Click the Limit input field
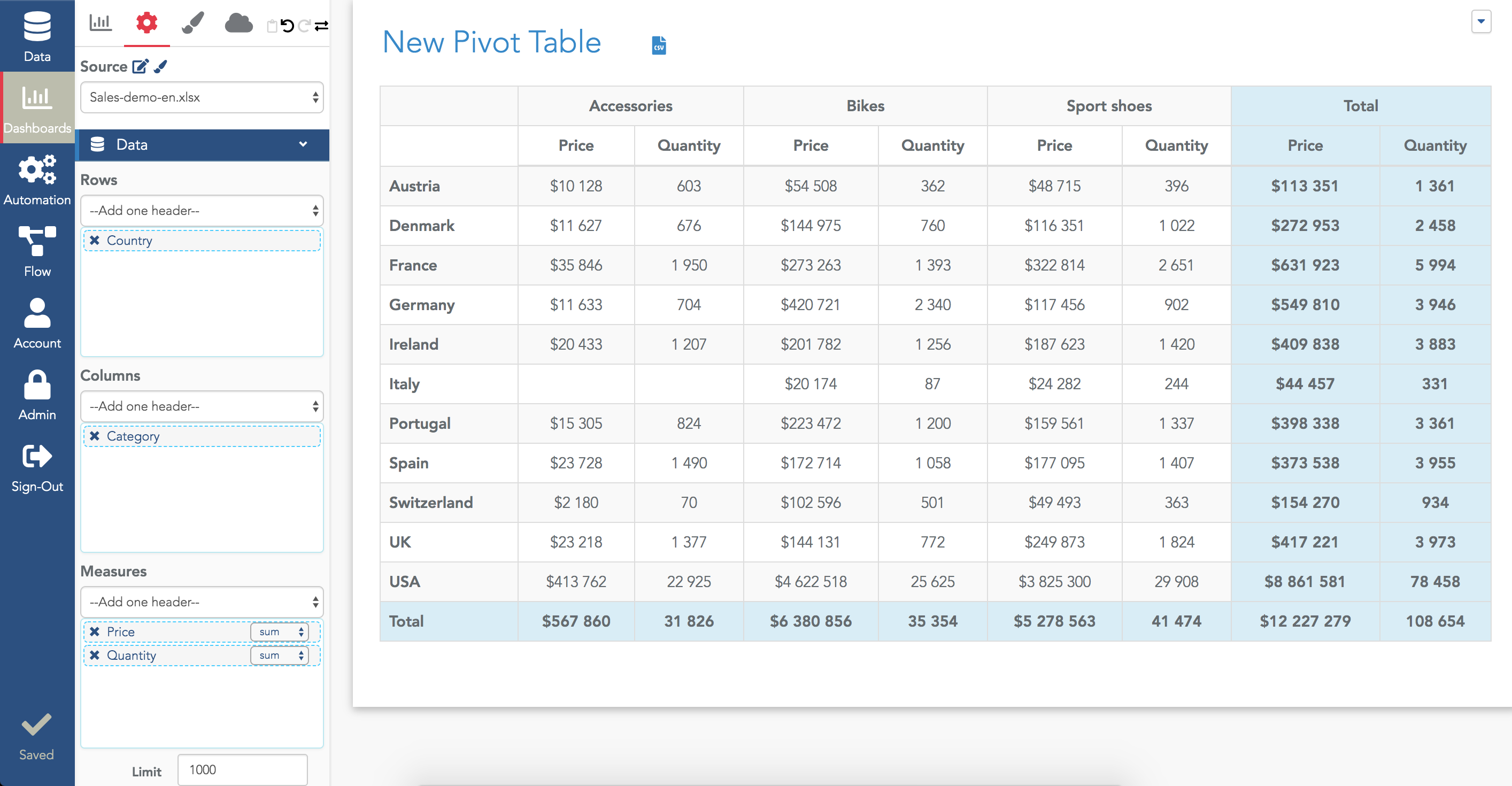Image resolution: width=1512 pixels, height=786 pixels. tap(242, 769)
